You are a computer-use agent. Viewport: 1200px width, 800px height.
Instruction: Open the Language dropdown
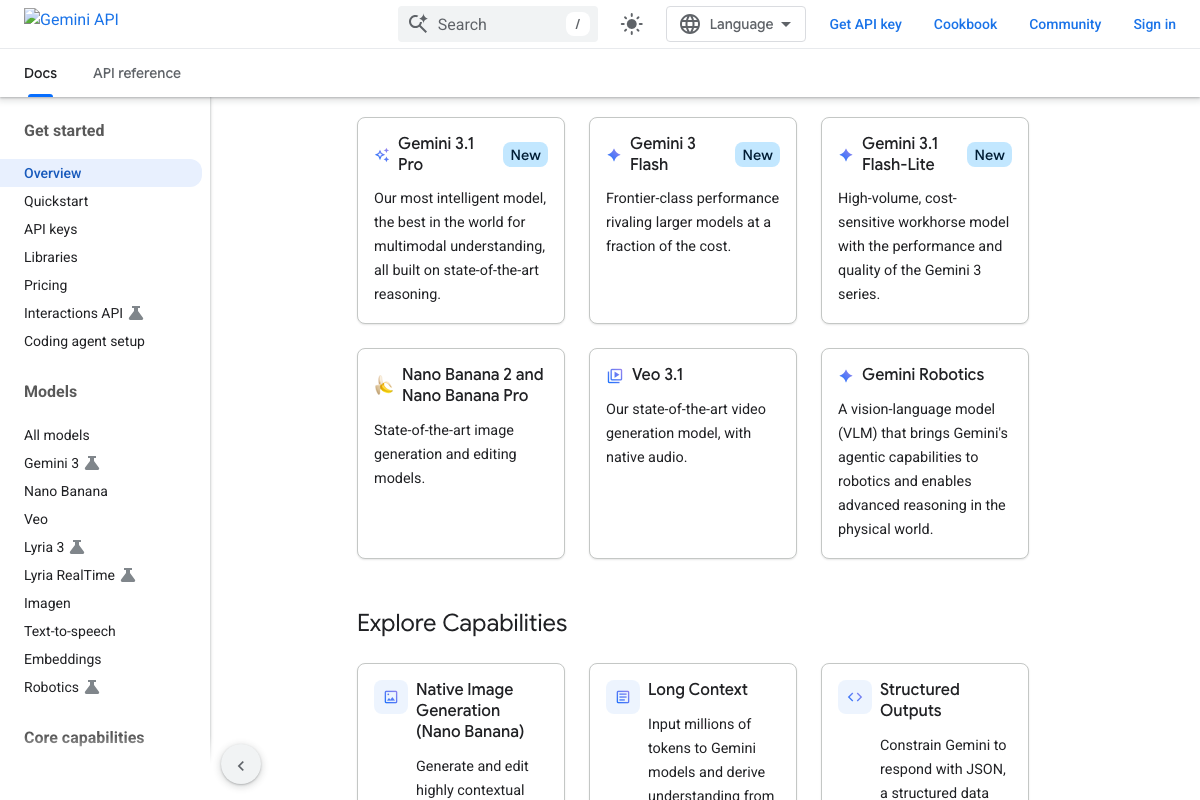736,24
